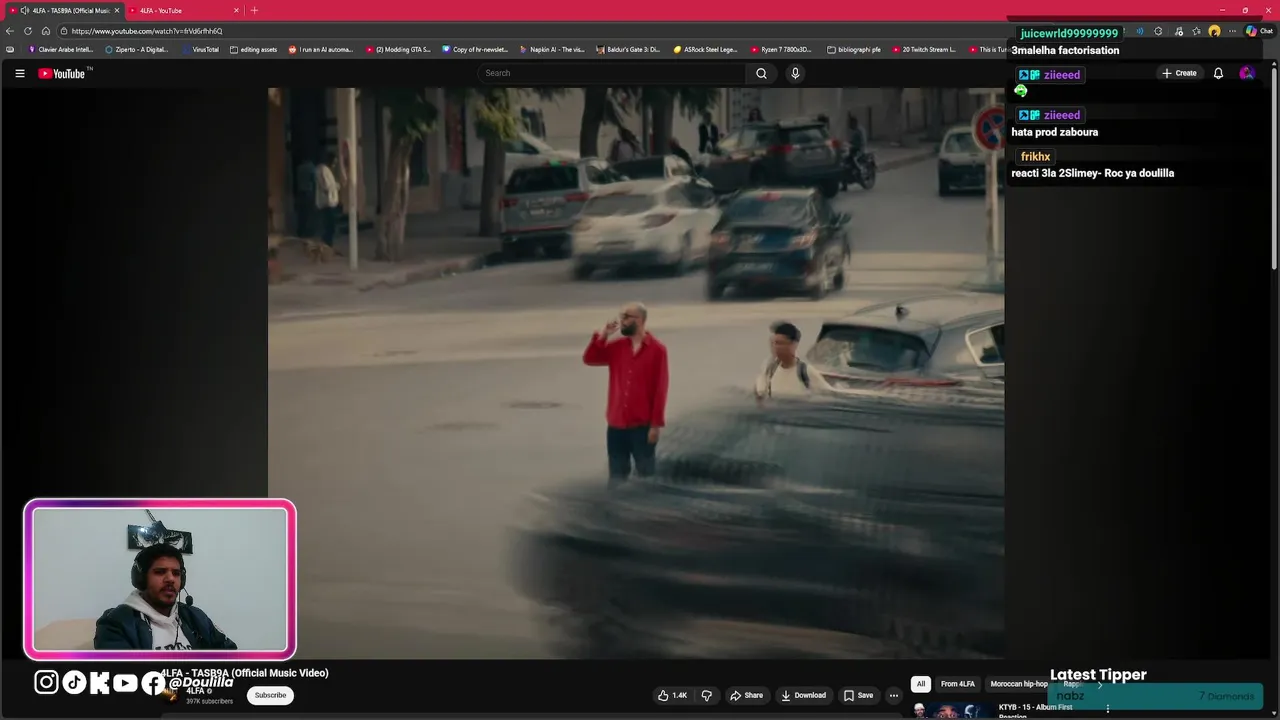Start voice search with the microphone
The image size is (1280, 720).
tap(795, 73)
